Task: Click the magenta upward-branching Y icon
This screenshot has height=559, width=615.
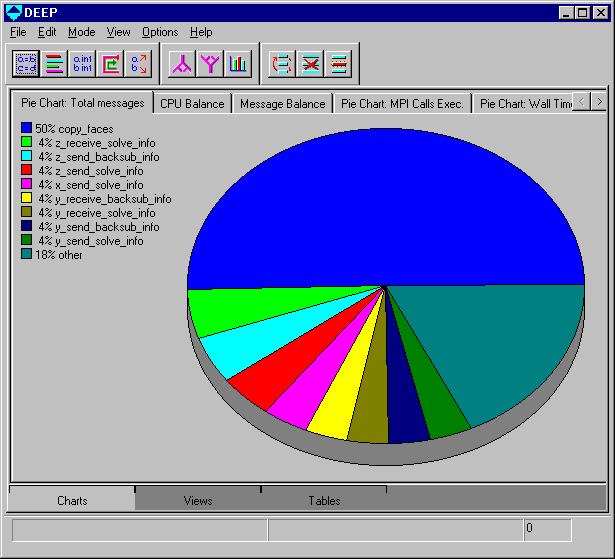Action: 210,64
